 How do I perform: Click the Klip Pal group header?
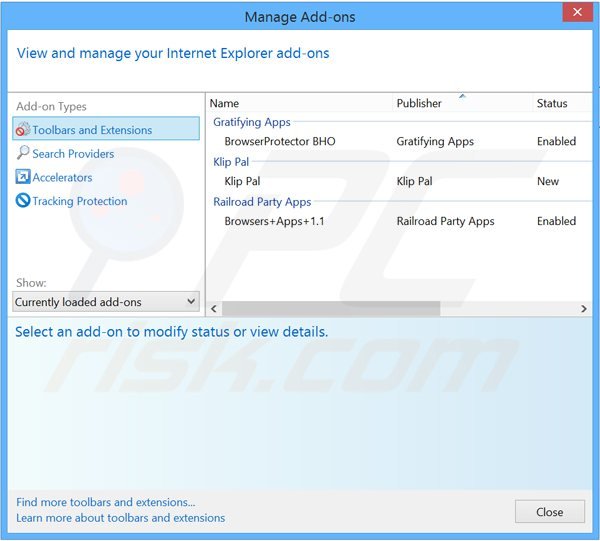coord(231,162)
